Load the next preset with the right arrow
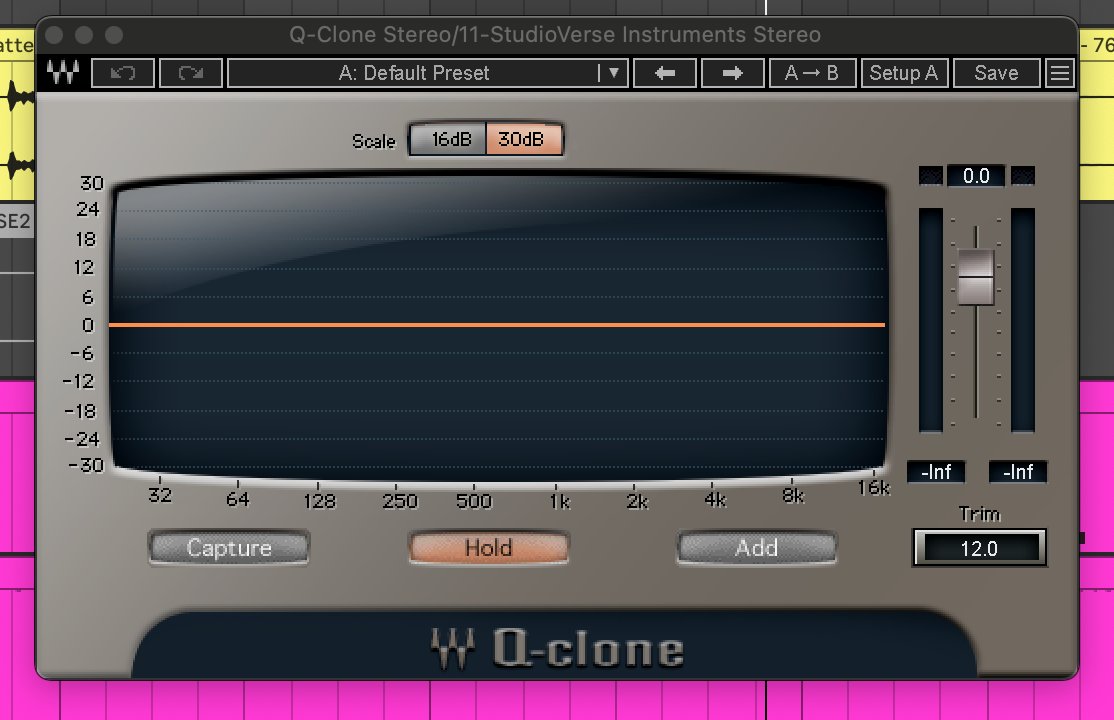Screen dimensions: 1114x720 732,73
